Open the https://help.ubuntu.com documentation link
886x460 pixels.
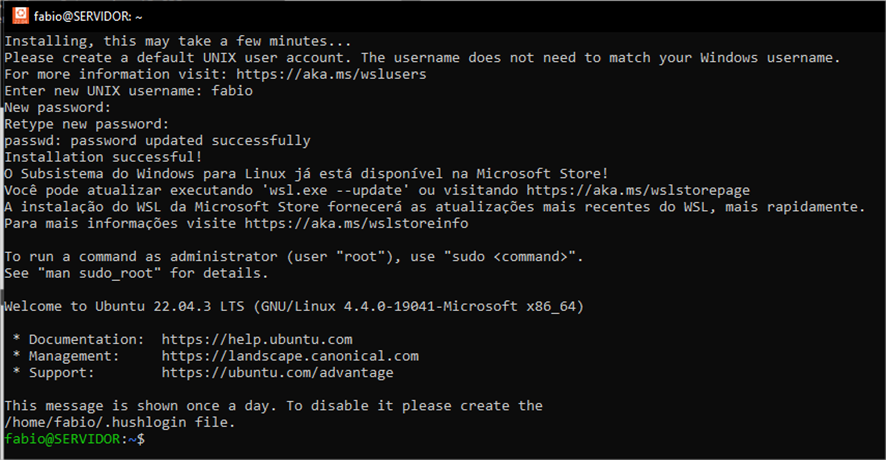pos(257,340)
